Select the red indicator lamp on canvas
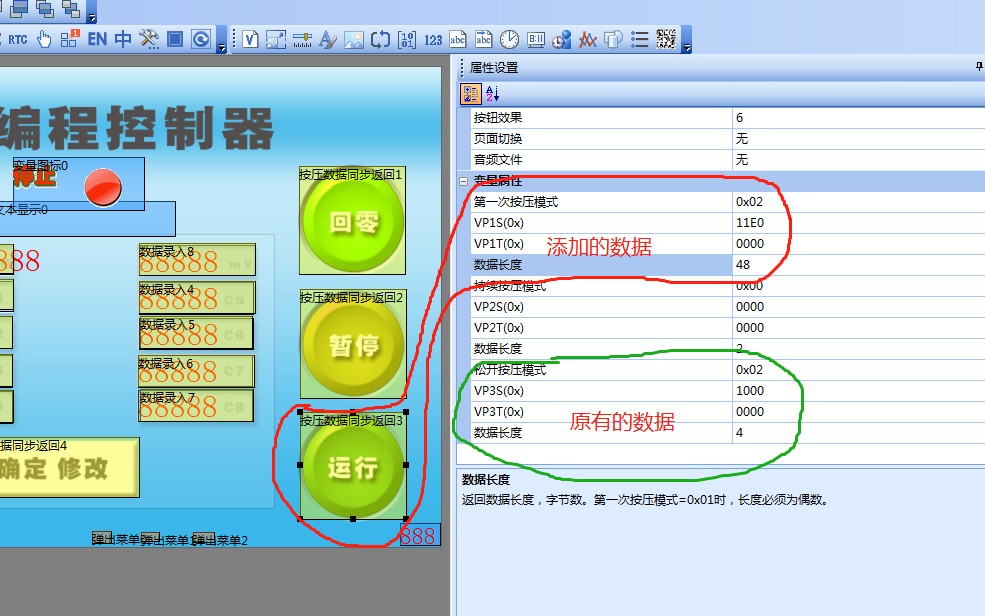 (103, 187)
